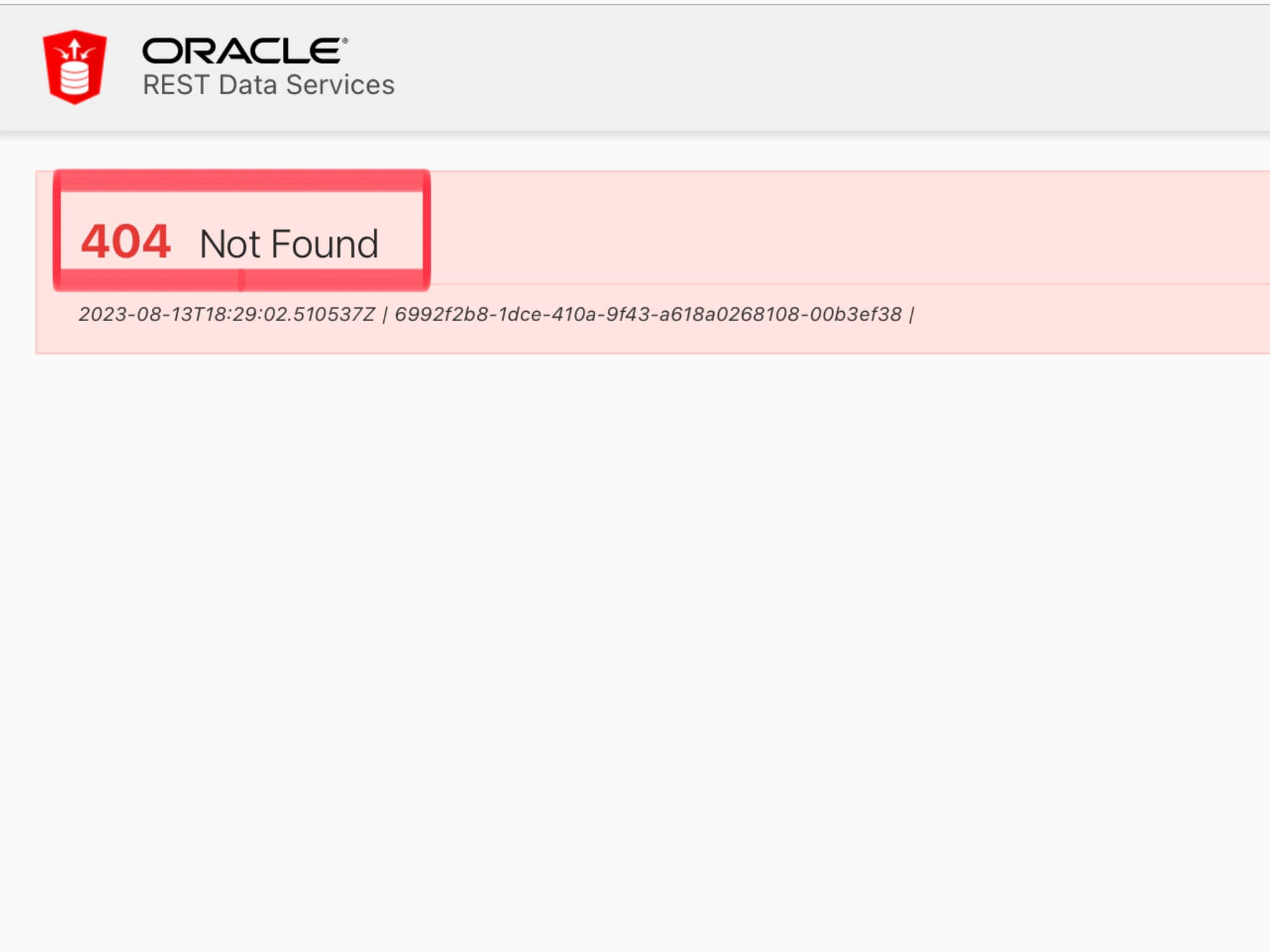Click the top edge of red highlight box
The width and height of the screenshot is (1270, 952).
point(242,180)
